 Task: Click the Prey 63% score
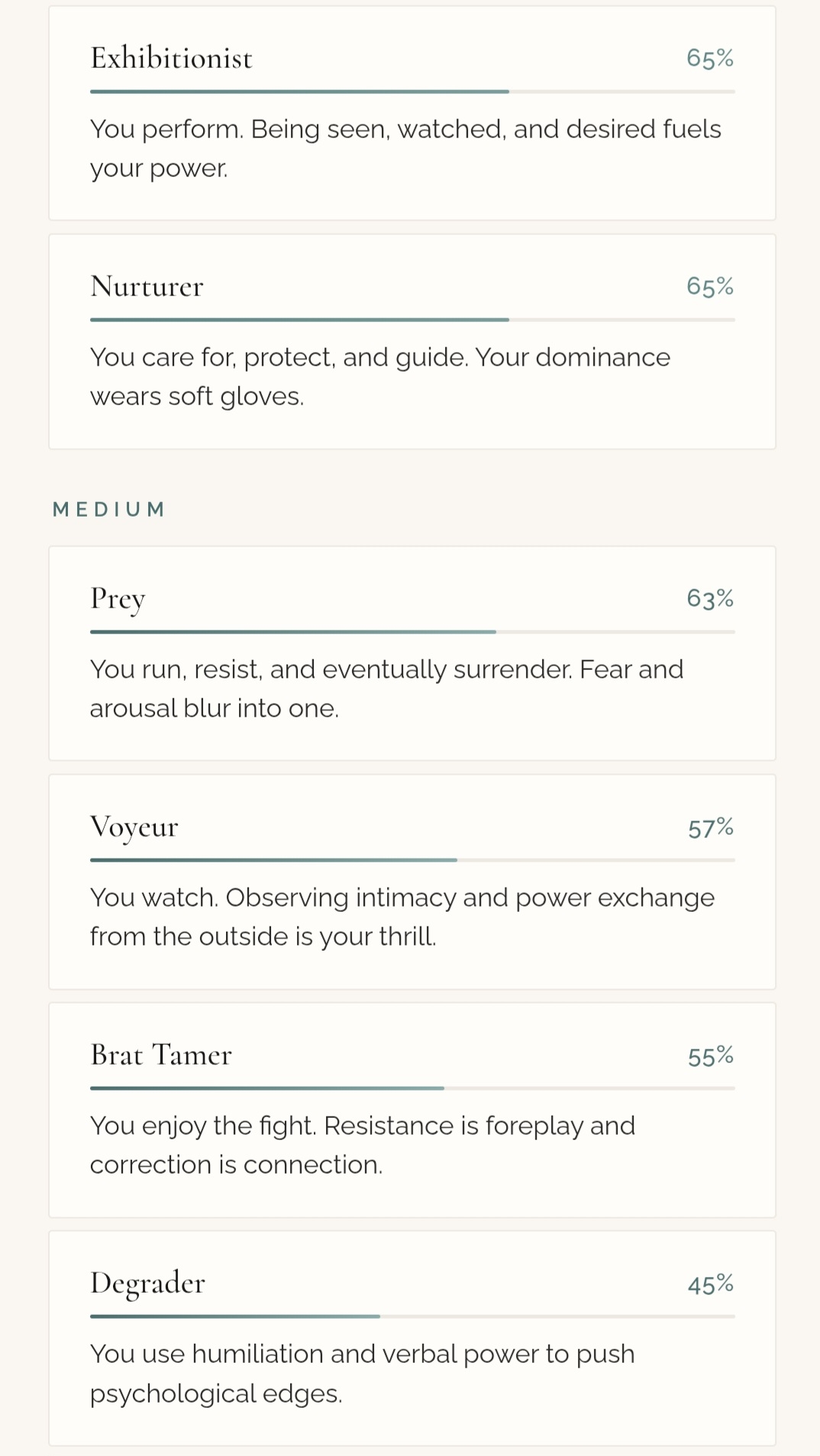(x=709, y=598)
